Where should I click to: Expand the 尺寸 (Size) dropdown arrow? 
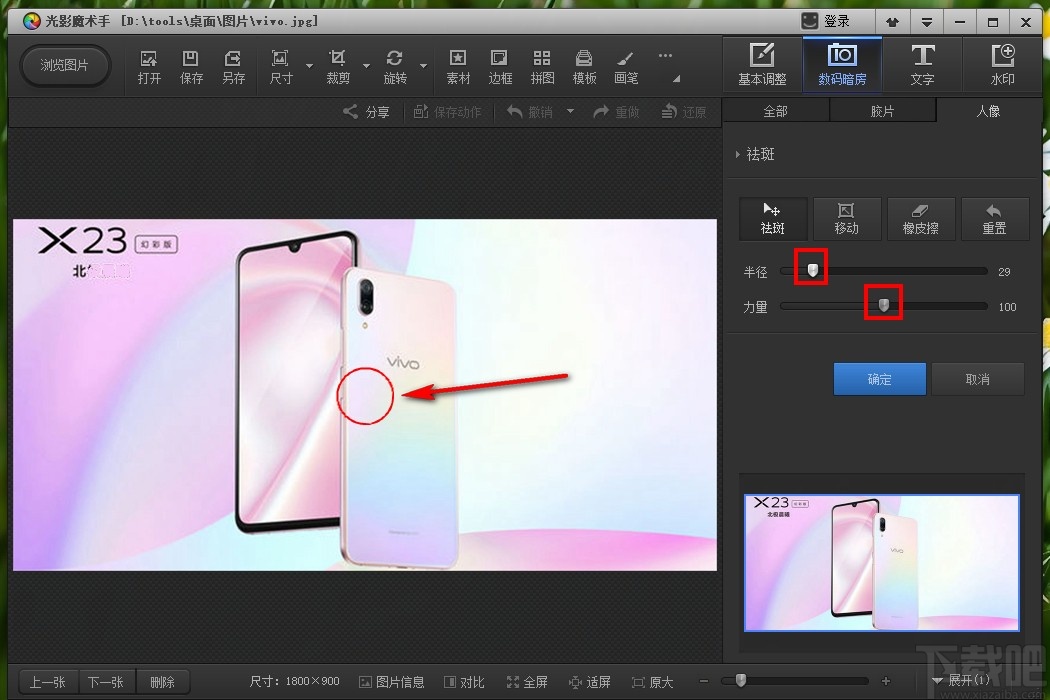pyautogui.click(x=309, y=67)
